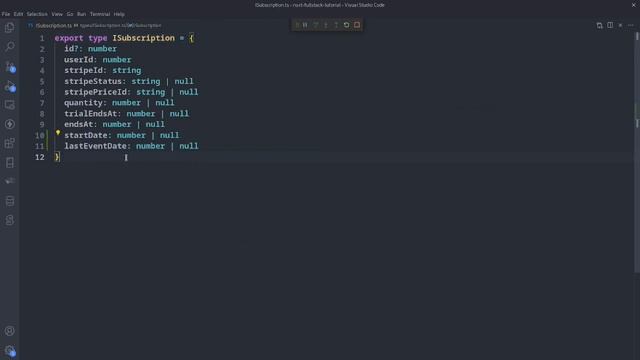
Task: Open the Selection menu
Action: [x=37, y=14]
